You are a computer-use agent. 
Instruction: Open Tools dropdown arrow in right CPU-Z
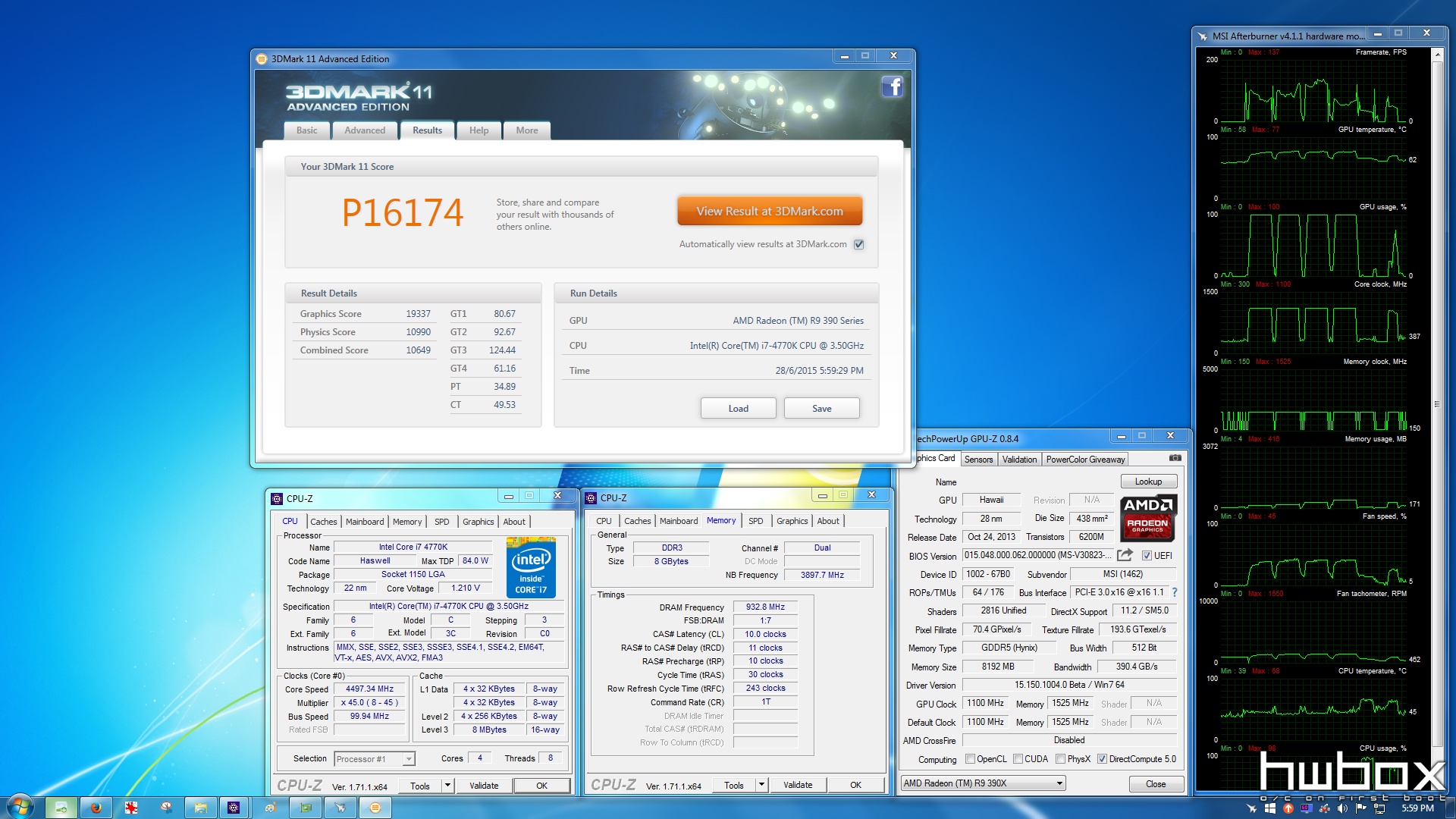click(761, 785)
